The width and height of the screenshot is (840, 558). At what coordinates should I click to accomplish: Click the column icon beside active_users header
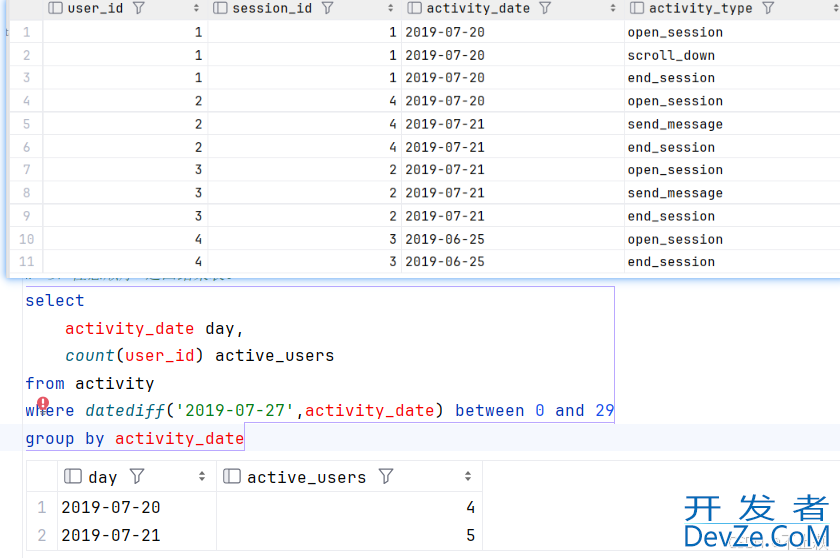tap(231, 476)
